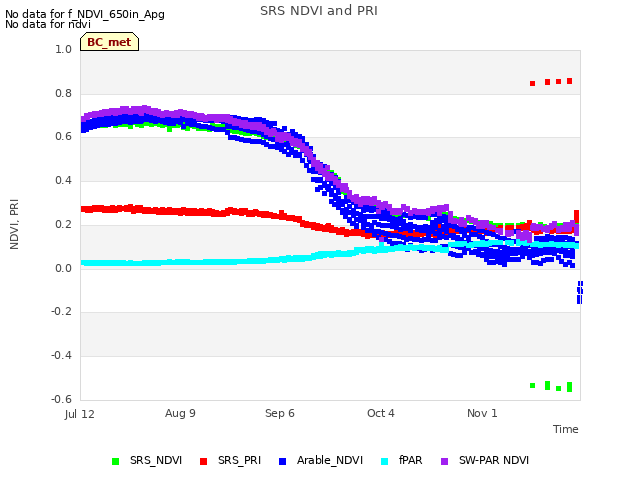This screenshot has height=480, width=640.
Task: Click the NDVI, PRI y-axis title
Action: click(x=14, y=224)
